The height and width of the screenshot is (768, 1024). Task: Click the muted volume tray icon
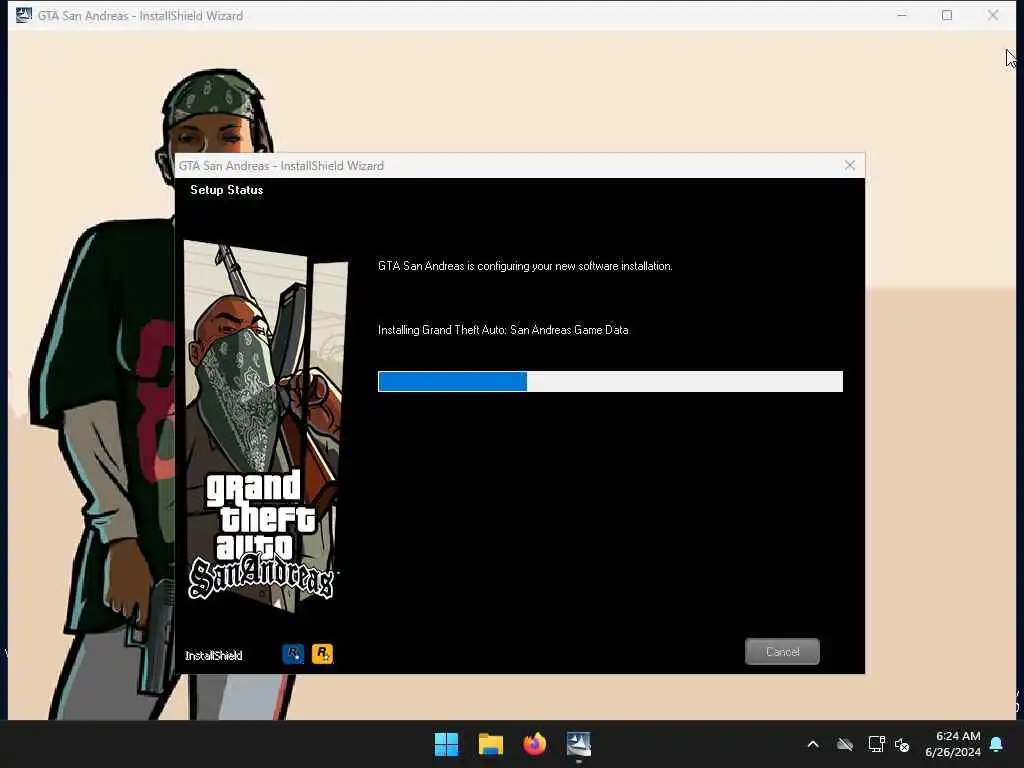pyautogui.click(x=902, y=744)
